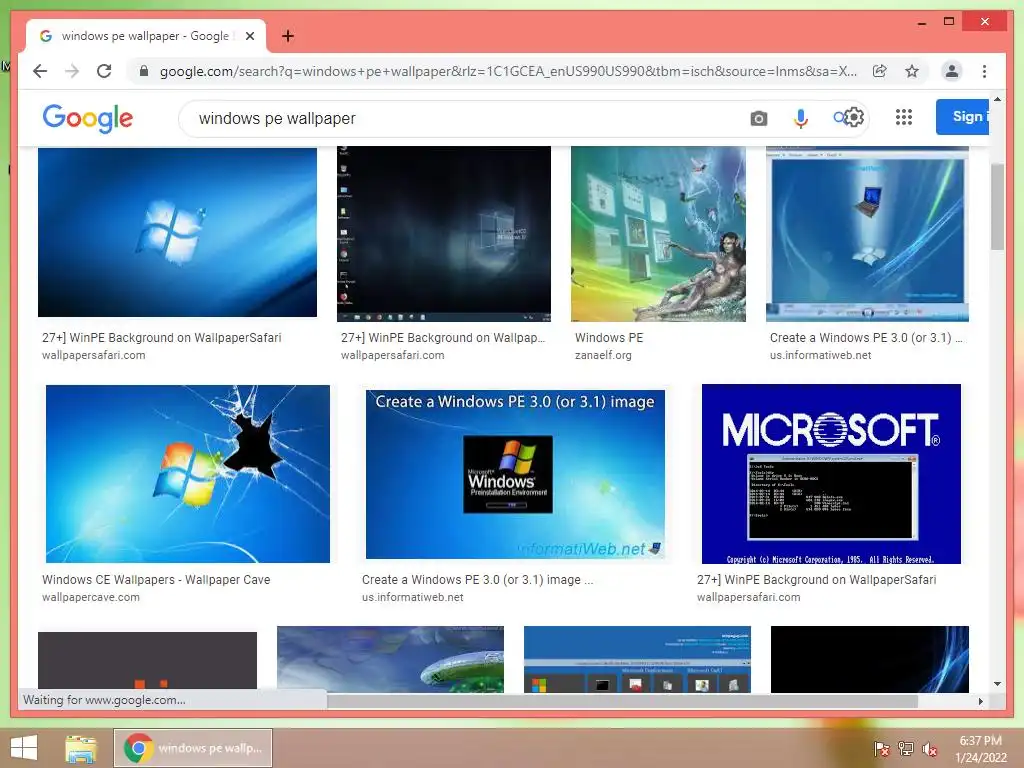Screen dimensions: 1024x768
Task: Click the scrollbar down arrow
Action: click(997, 684)
